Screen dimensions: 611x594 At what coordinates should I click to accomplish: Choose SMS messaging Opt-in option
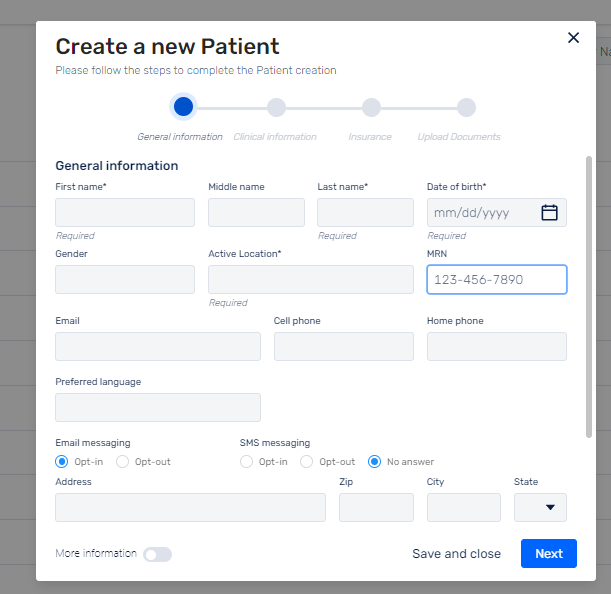[246, 461]
